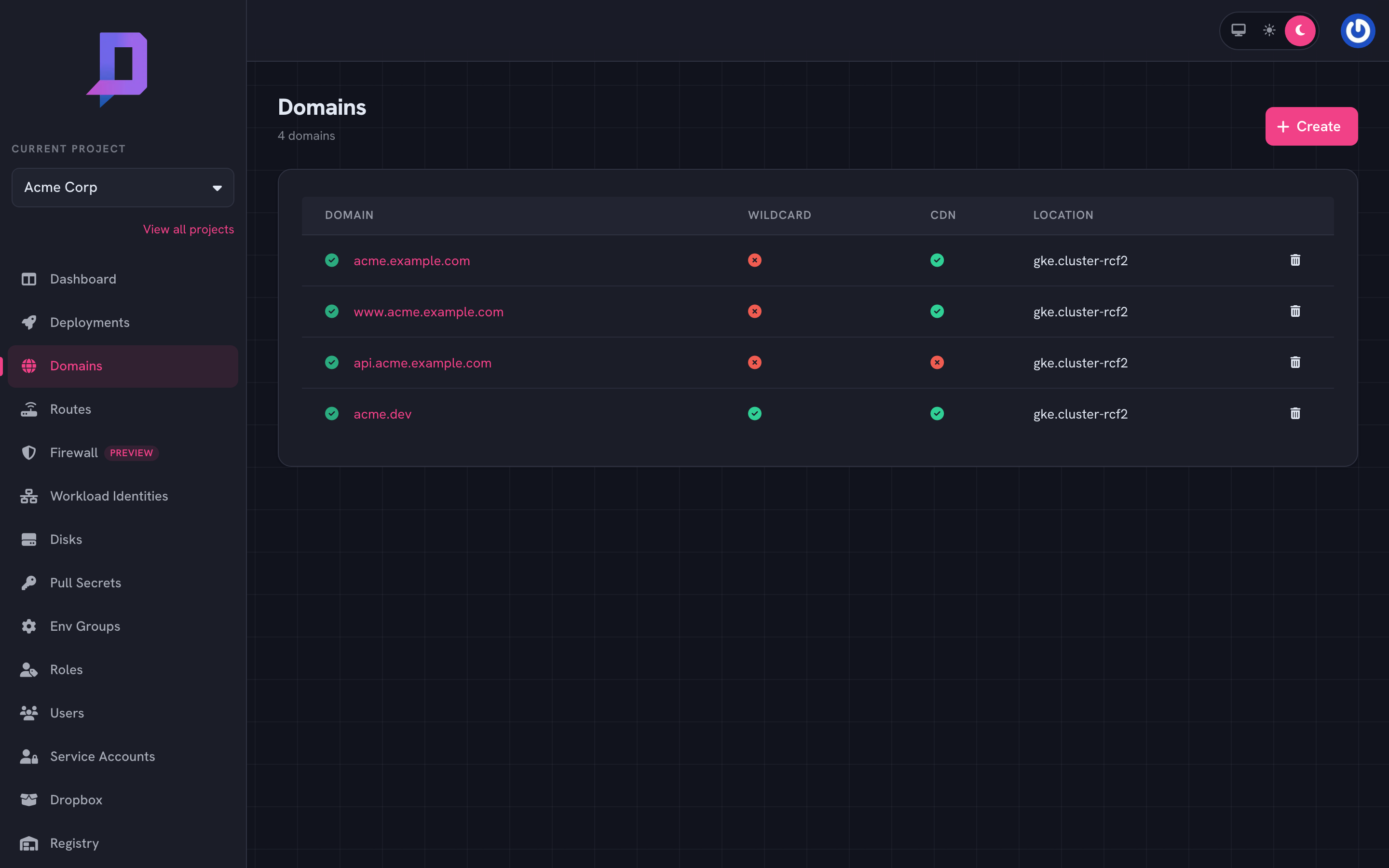Click the wildcard check icon for acme.dev
1389x868 pixels.
click(x=755, y=413)
